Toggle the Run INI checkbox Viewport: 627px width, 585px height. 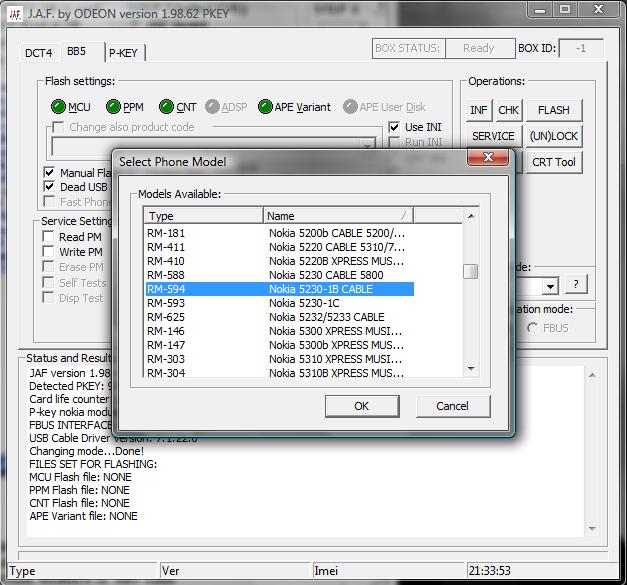point(394,142)
